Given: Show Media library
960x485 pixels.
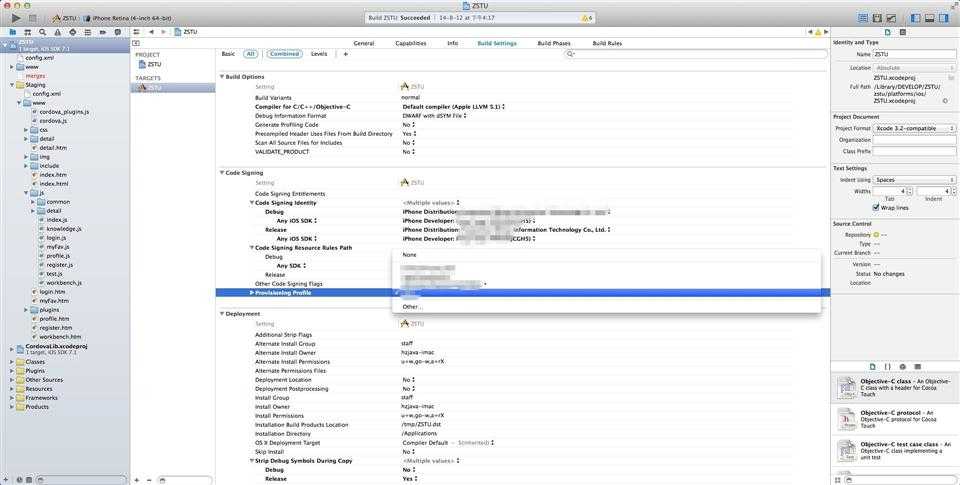Looking at the screenshot, I should pos(917,366).
